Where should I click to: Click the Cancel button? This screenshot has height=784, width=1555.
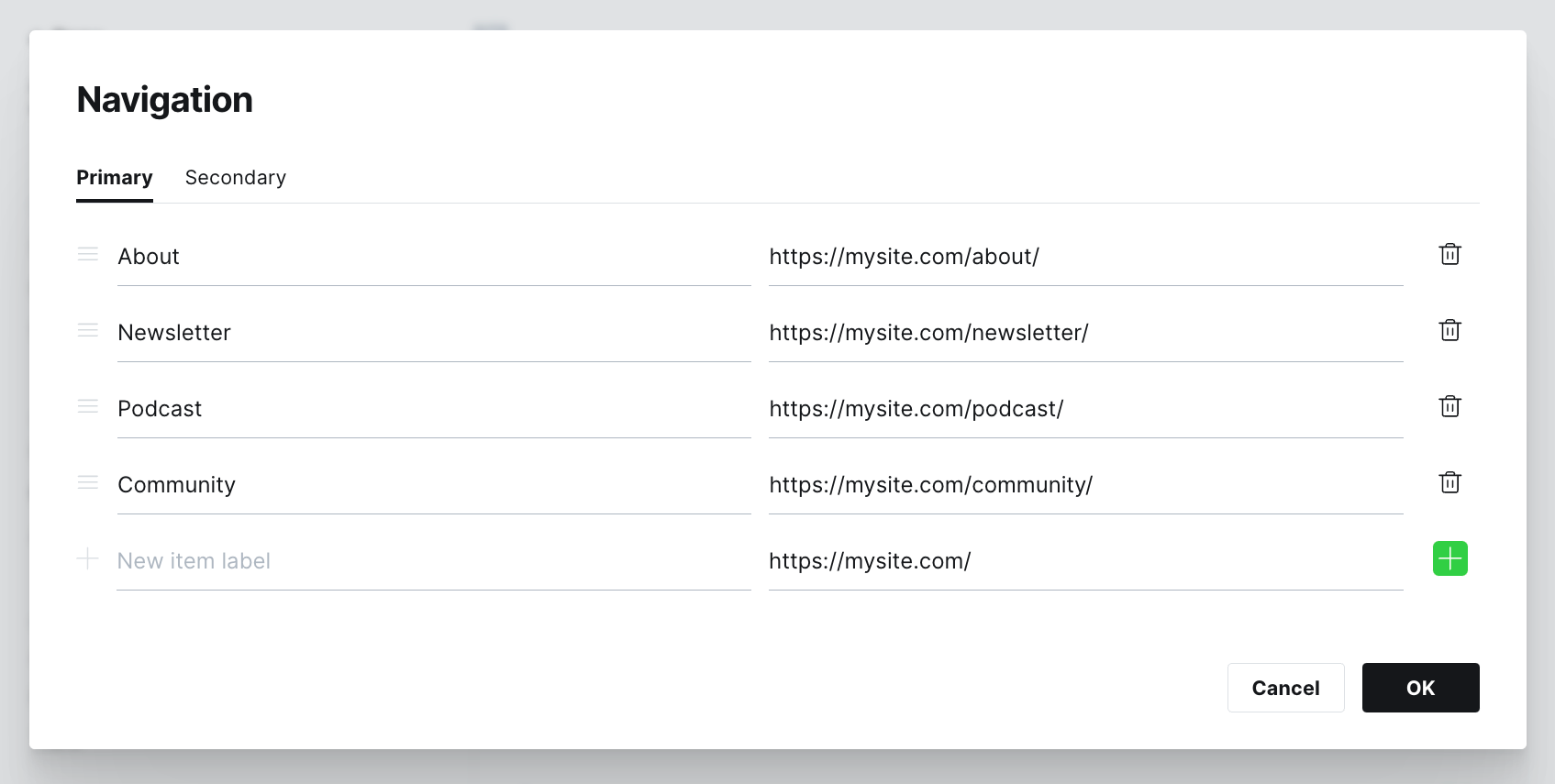click(x=1285, y=687)
